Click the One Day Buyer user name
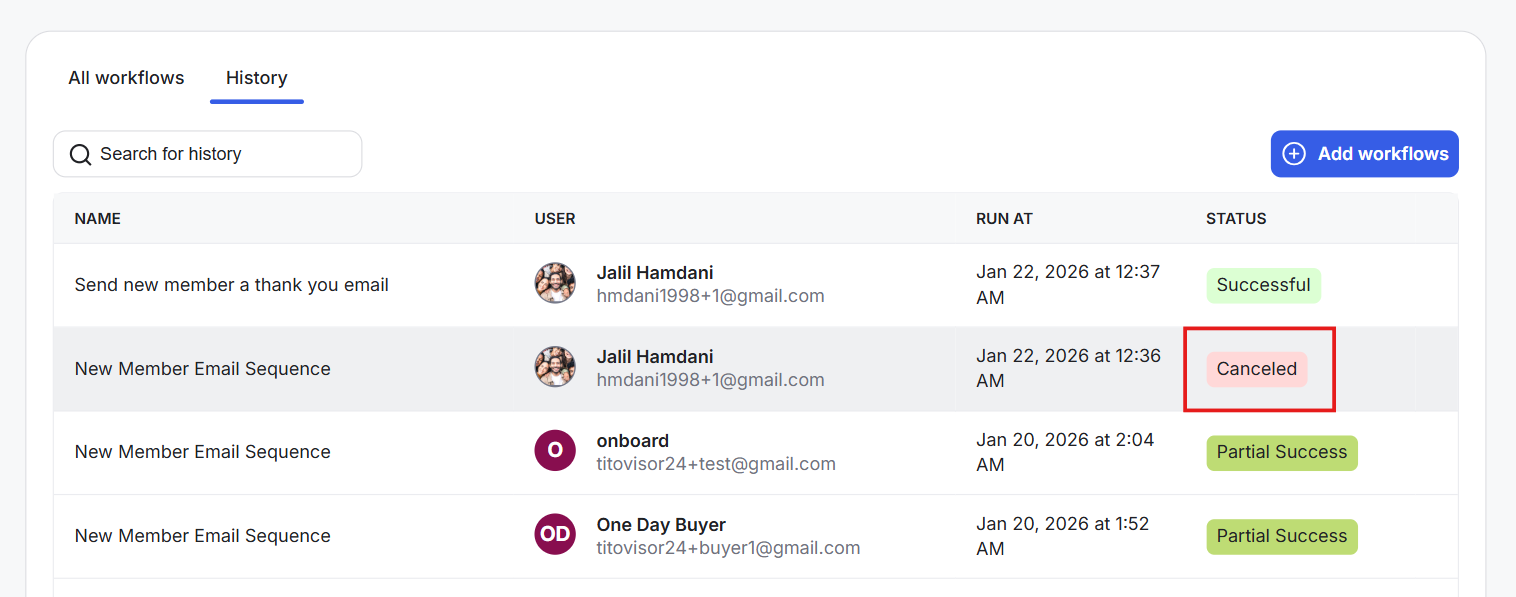Viewport: 1516px width, 597px height. tap(661, 525)
